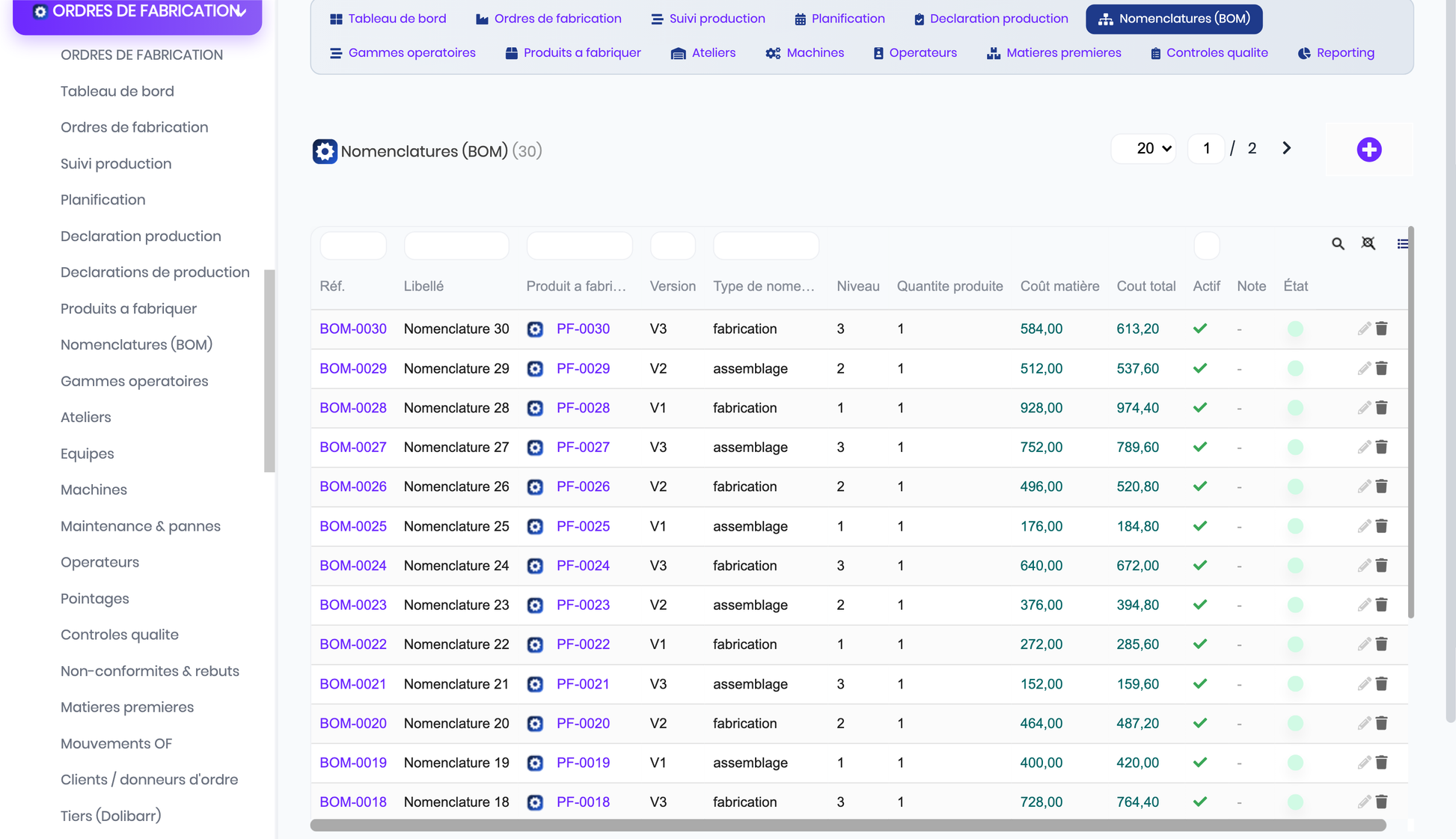
Task: Delete BOM-0025 with trash icon
Action: coord(1382,526)
